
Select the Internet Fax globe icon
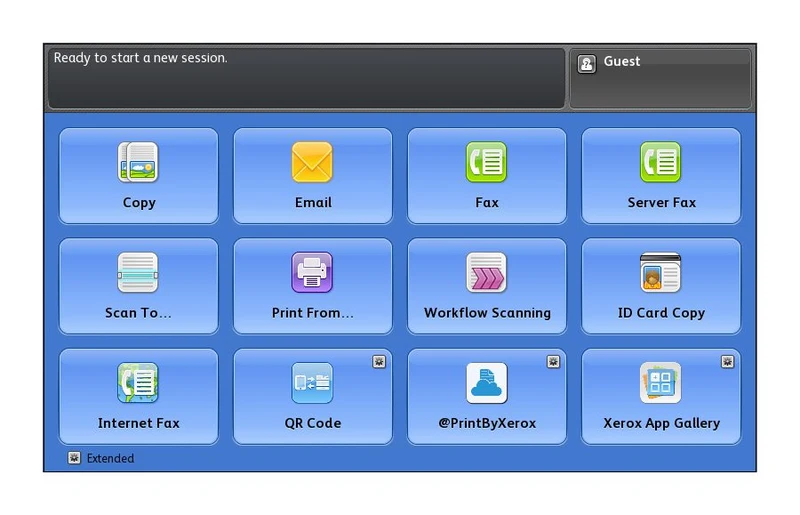(x=138, y=383)
